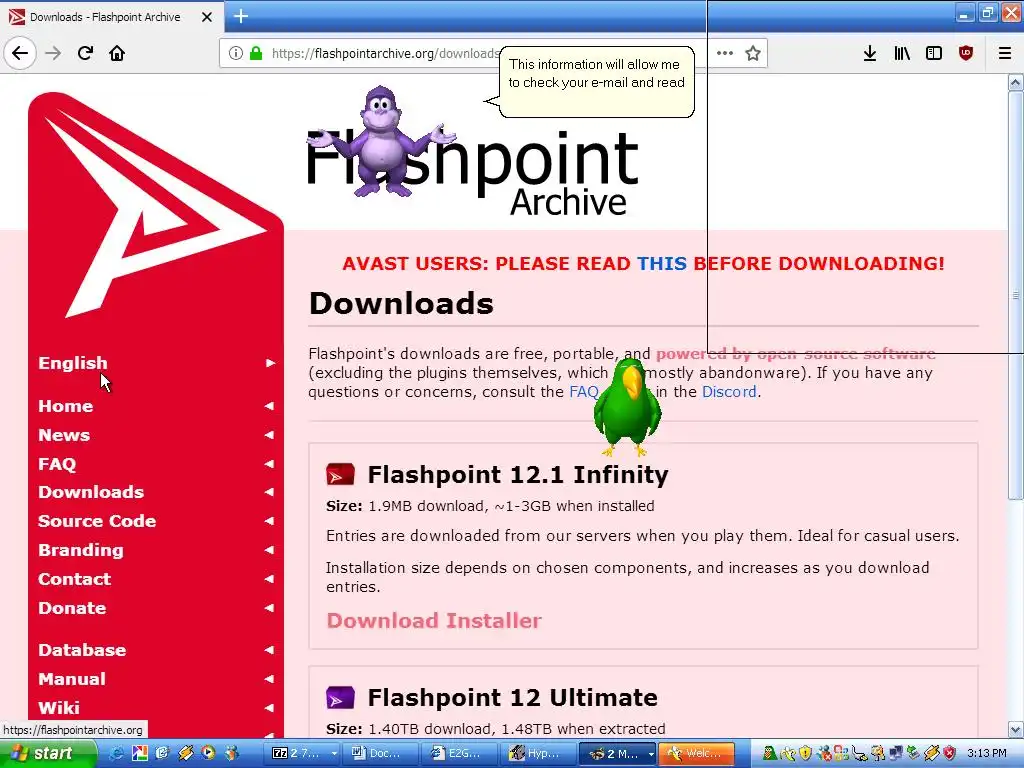
Task: Open the THIS link in the Avast warning
Action: (662, 263)
